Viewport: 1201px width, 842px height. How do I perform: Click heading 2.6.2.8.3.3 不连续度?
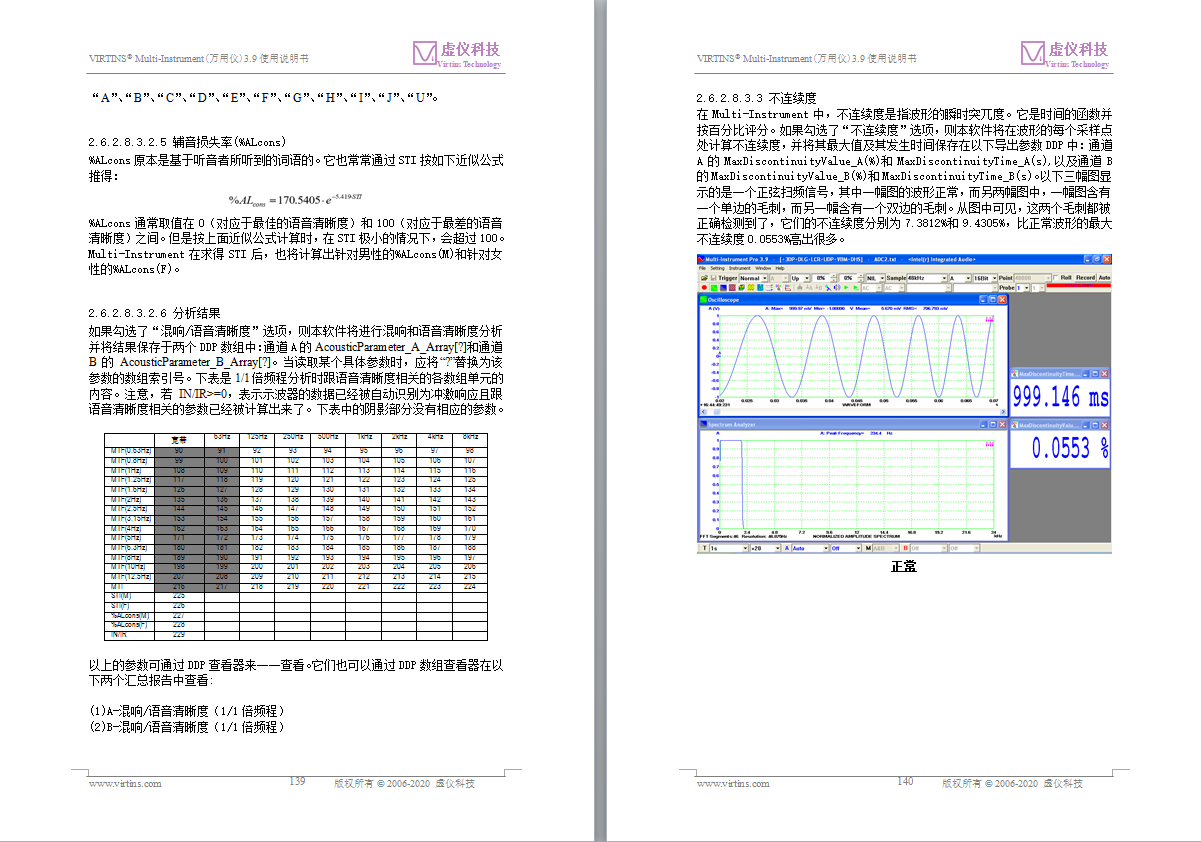point(756,98)
